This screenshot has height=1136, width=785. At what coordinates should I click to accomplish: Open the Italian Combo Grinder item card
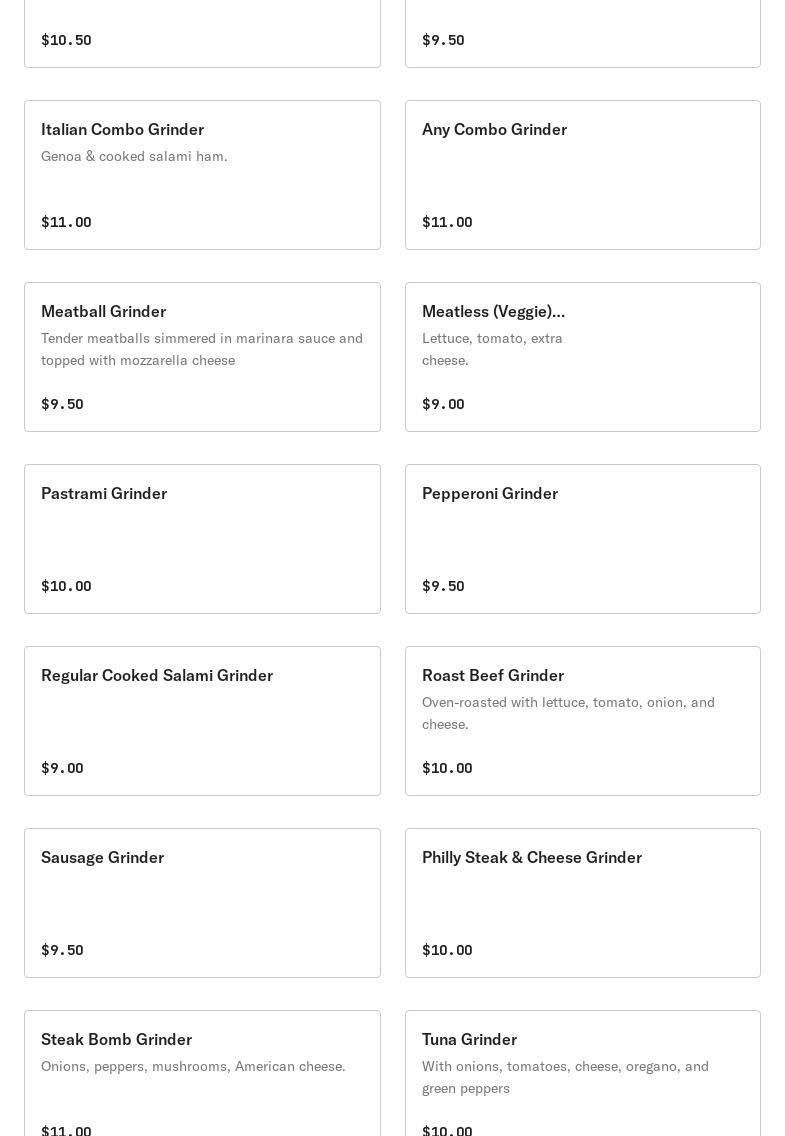coord(202,175)
